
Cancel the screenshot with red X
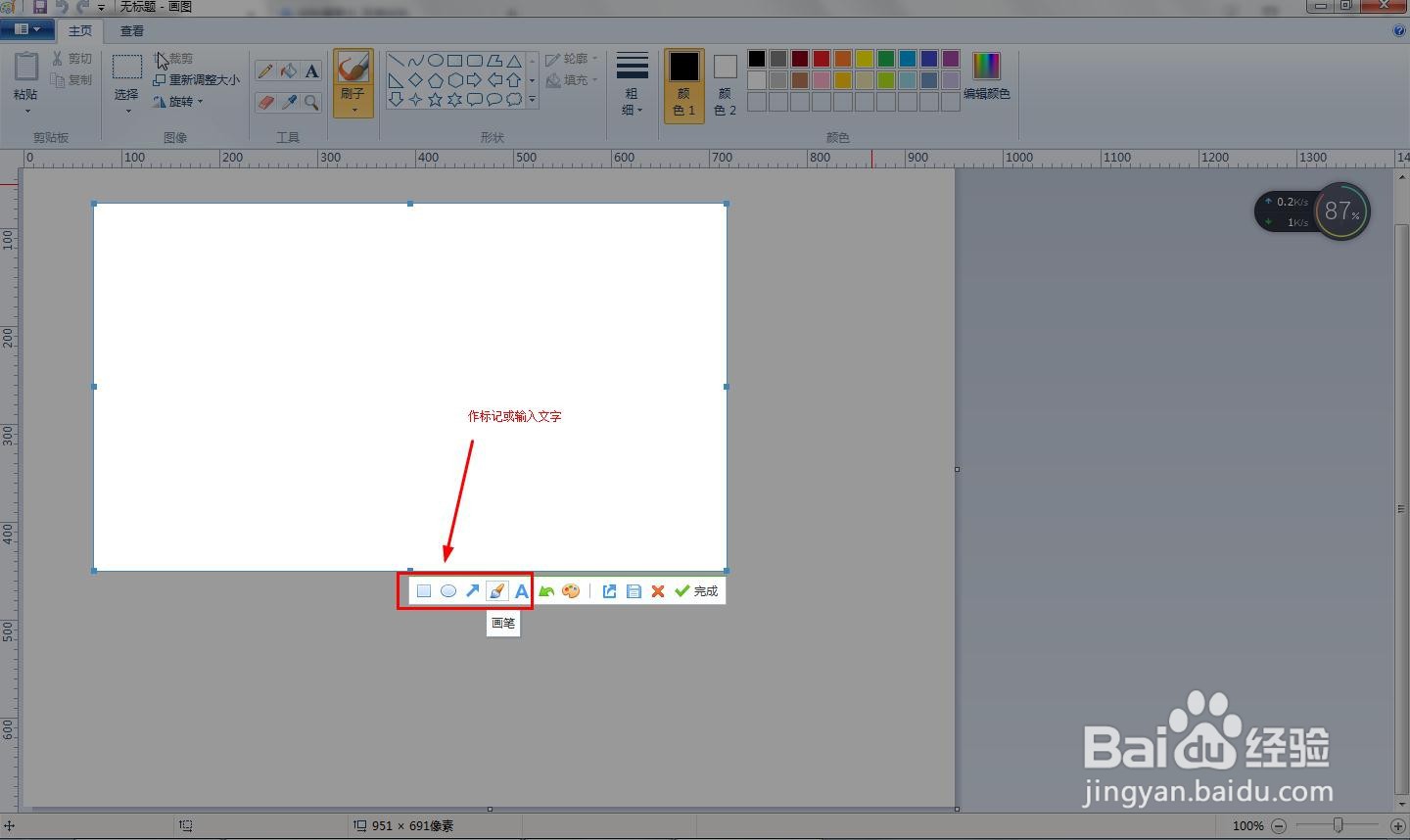pyautogui.click(x=658, y=591)
